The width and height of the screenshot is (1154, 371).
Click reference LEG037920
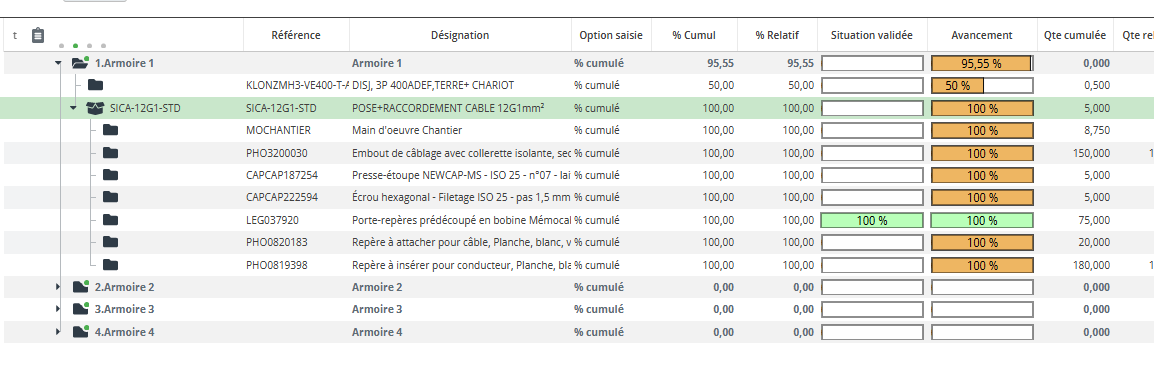tap(272, 220)
